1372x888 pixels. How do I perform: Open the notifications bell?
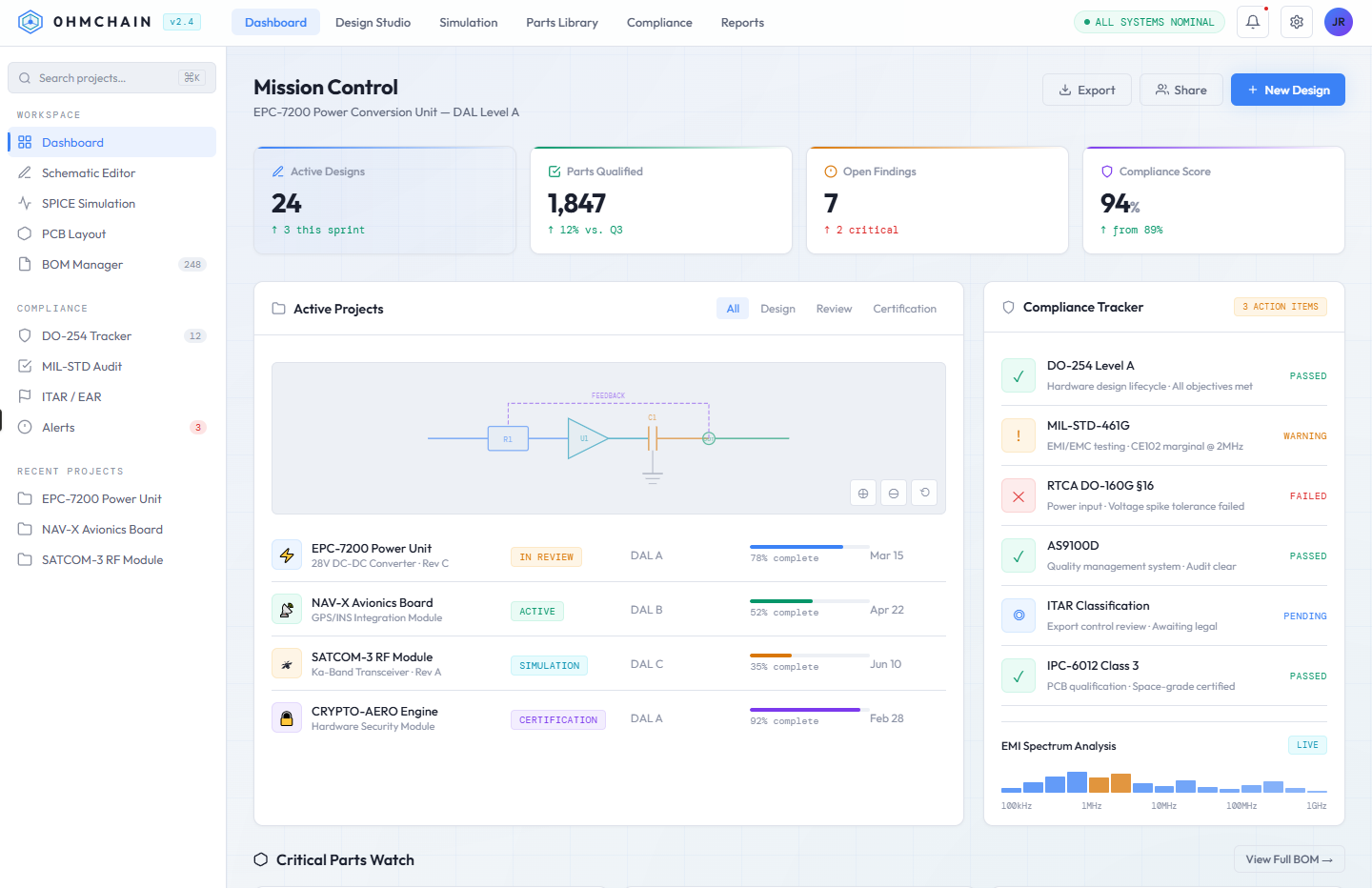[x=1253, y=22]
